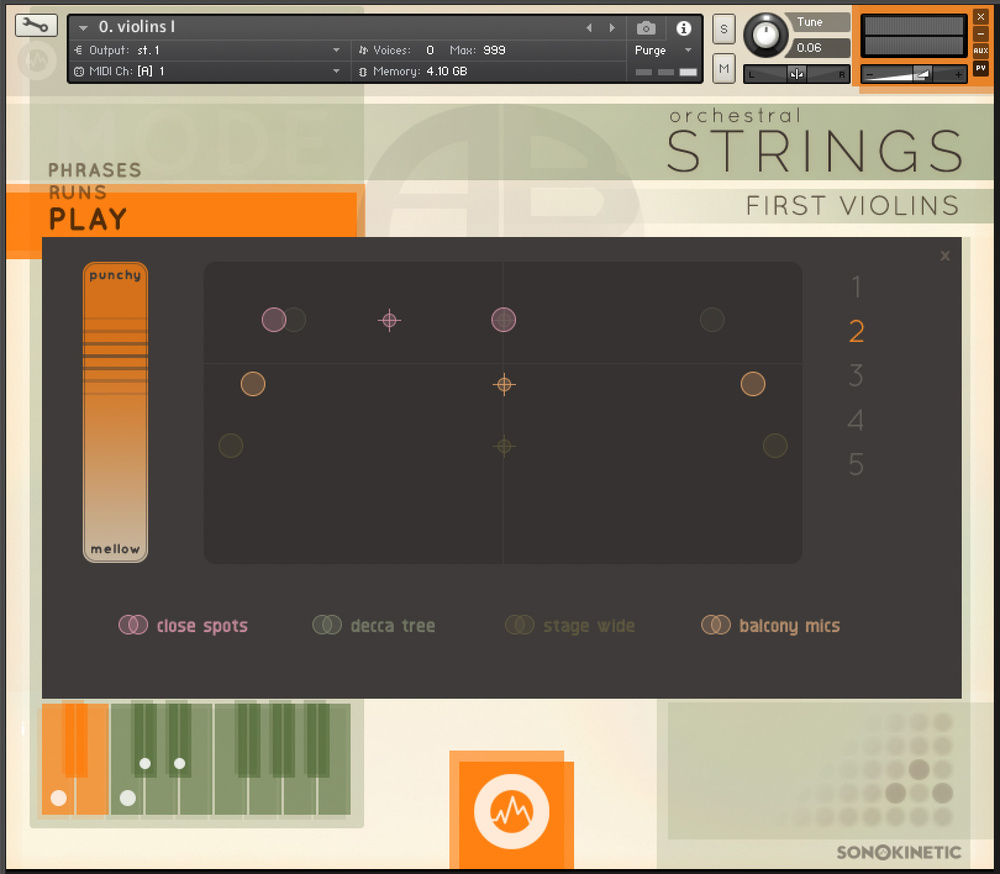Open the instrument info icon
The height and width of the screenshot is (874, 1000).
[684, 28]
